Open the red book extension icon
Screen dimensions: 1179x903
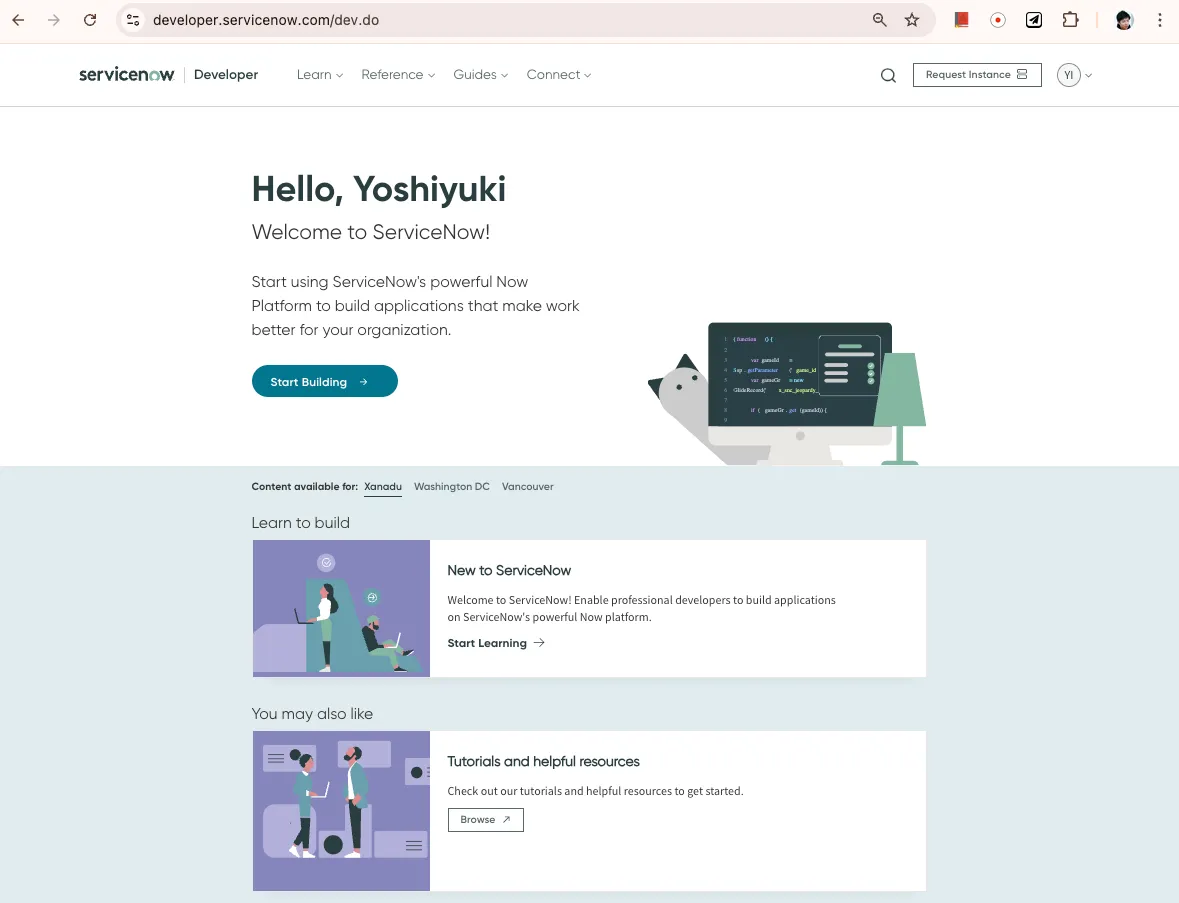click(961, 20)
